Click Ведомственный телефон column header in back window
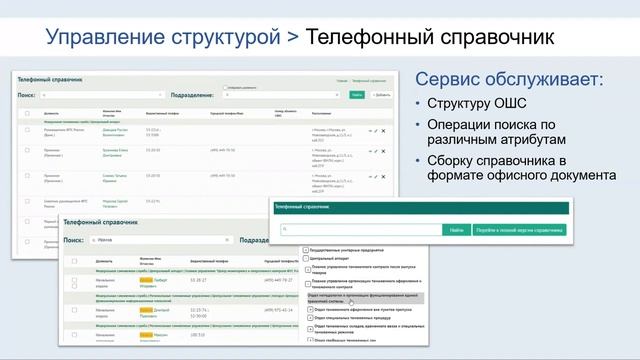Image resolution: width=640 pixels, height=360 pixels. [162, 113]
